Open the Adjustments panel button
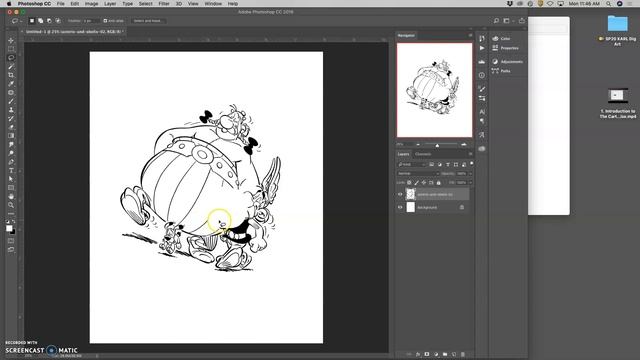Screen dimensions: 640x360 (x=507, y=62)
